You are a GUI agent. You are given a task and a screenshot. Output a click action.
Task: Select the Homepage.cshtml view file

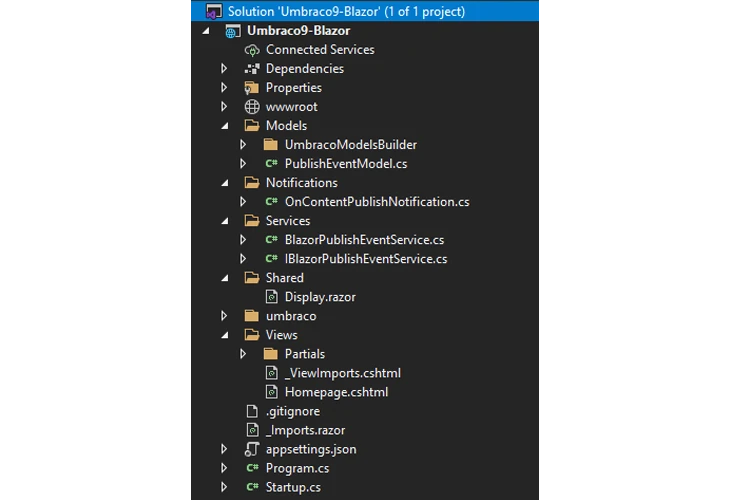pos(336,392)
